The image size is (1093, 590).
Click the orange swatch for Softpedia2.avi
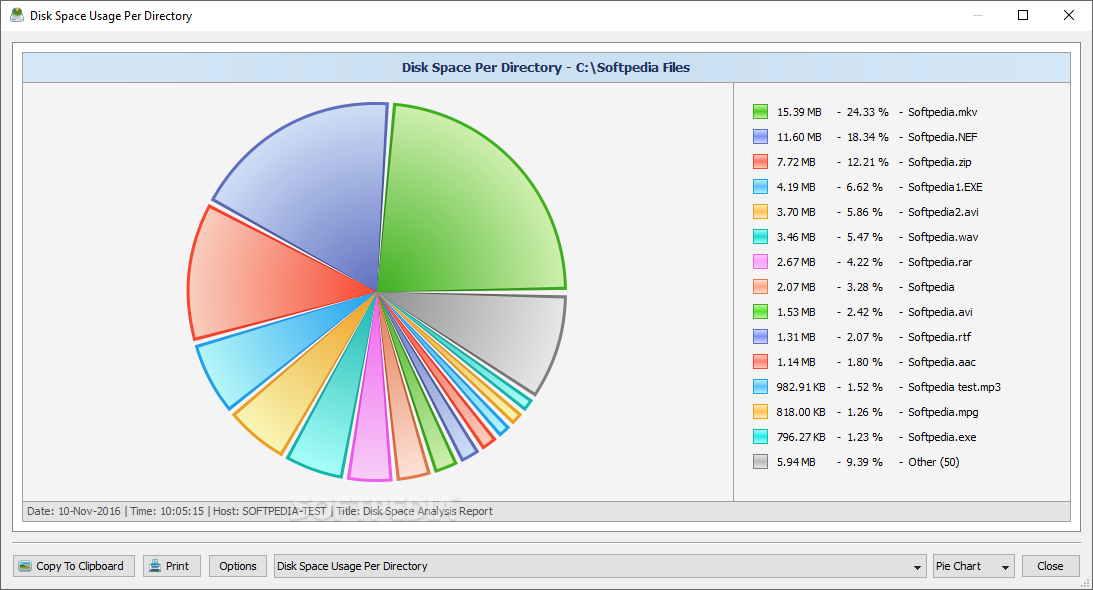click(760, 212)
